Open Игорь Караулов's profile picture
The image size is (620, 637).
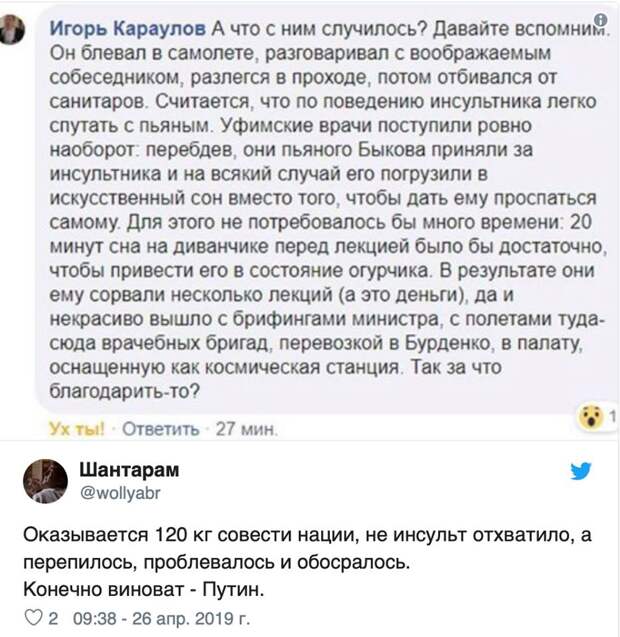pyautogui.click(x=12, y=29)
